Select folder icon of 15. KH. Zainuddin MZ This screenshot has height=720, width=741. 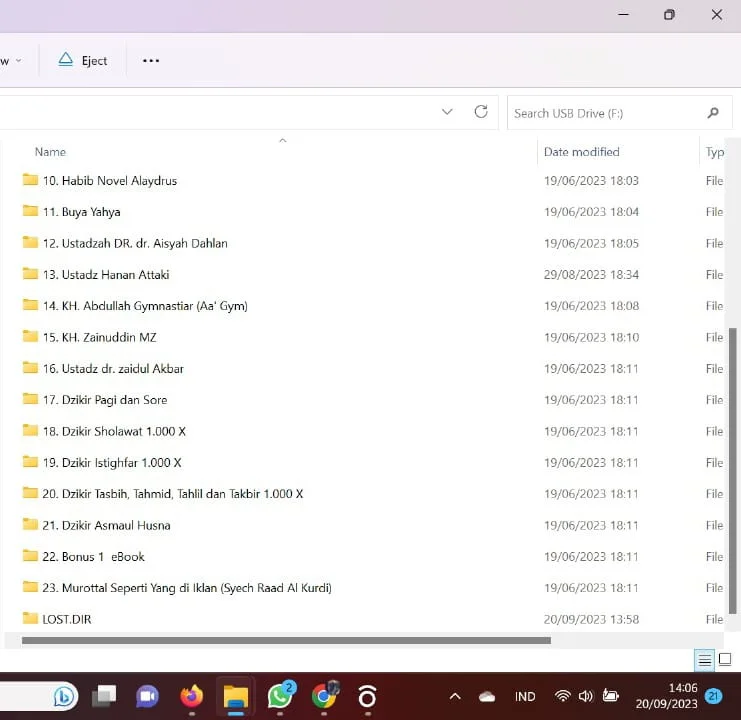coord(30,336)
